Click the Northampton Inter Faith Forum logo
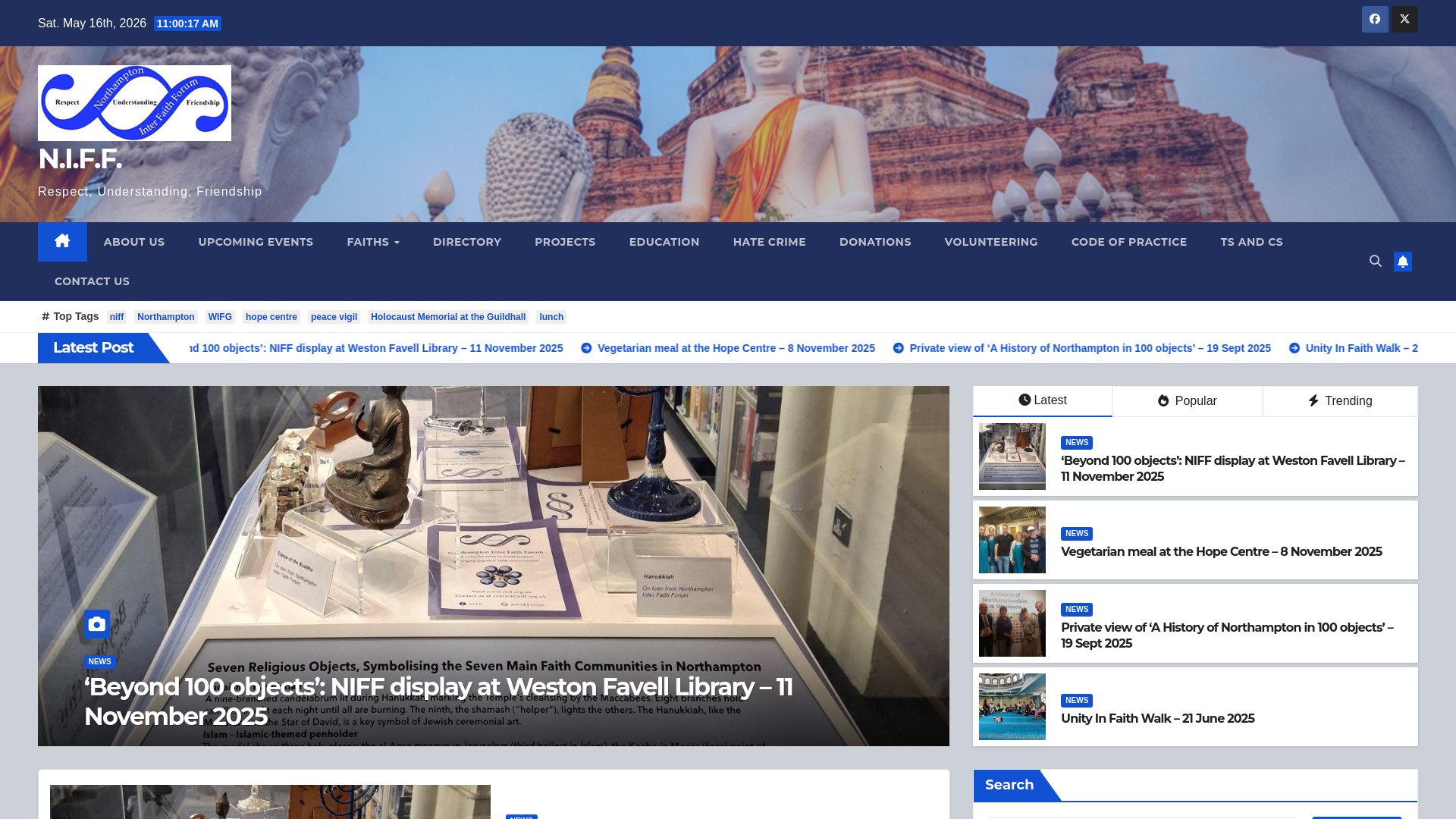 (134, 102)
